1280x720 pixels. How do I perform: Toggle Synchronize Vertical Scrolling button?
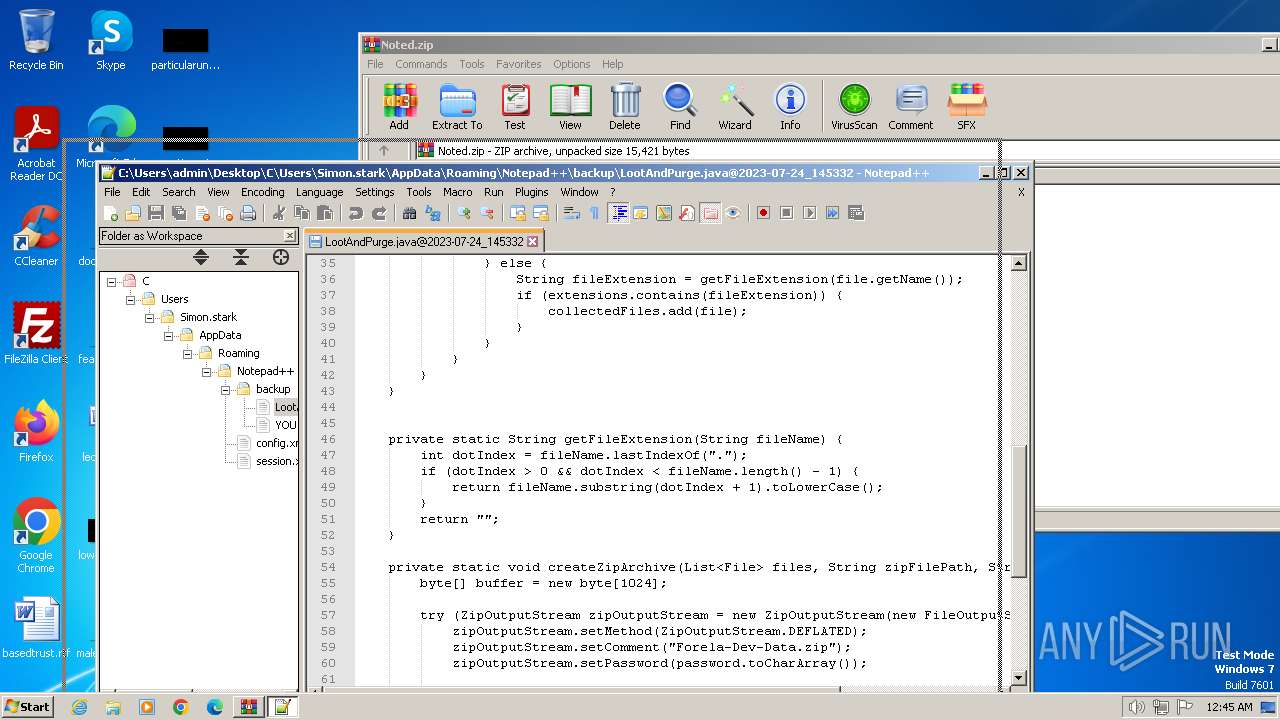518,213
